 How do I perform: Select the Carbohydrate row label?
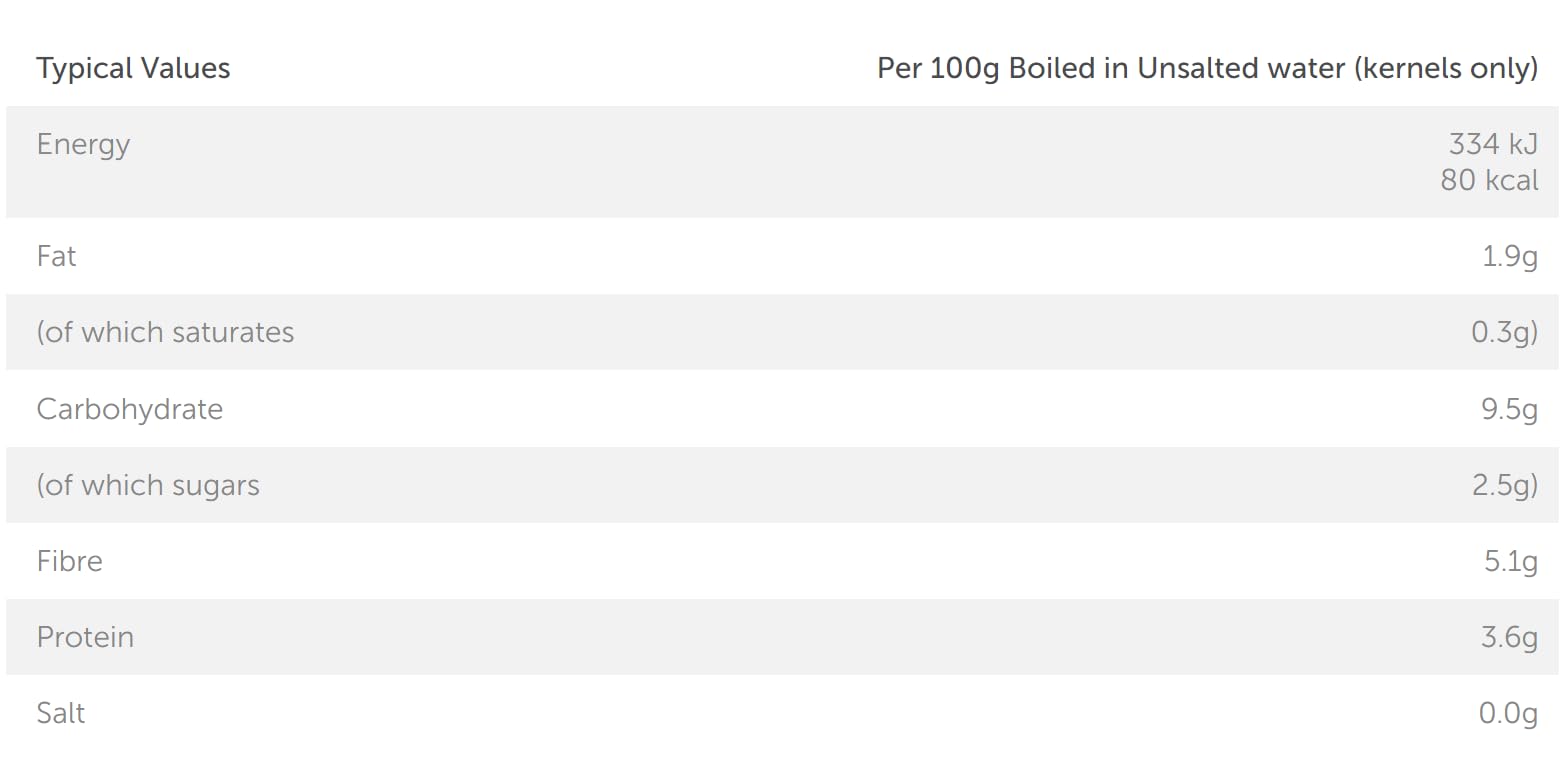129,409
